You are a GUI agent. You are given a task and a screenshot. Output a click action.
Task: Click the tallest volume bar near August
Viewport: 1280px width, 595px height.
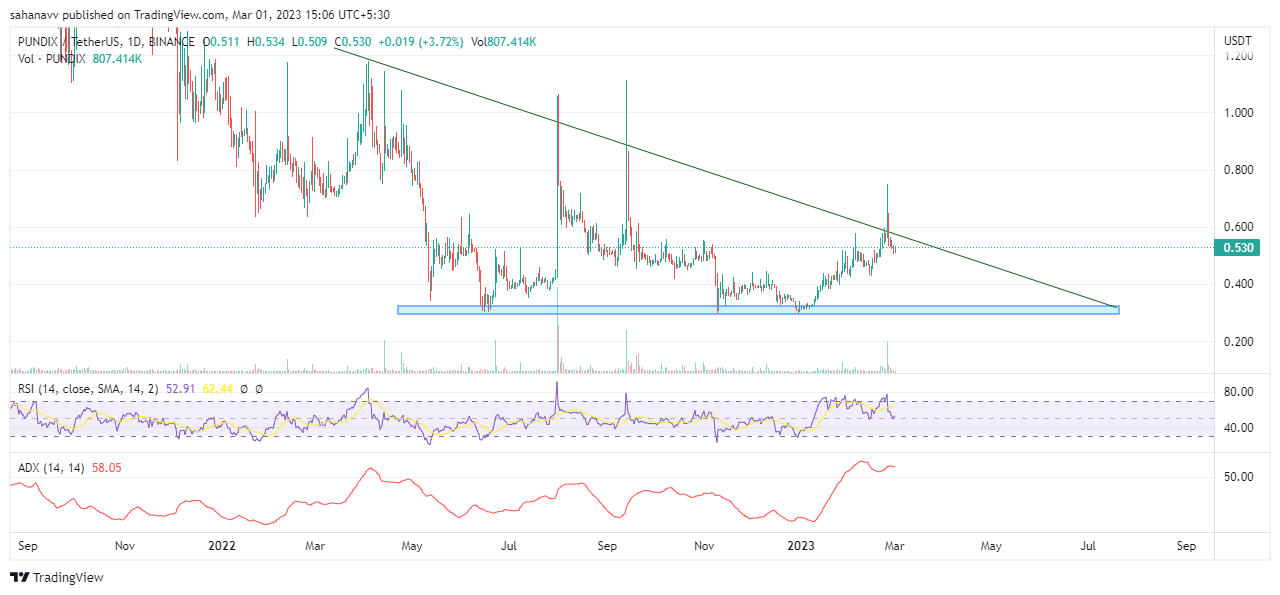point(557,347)
